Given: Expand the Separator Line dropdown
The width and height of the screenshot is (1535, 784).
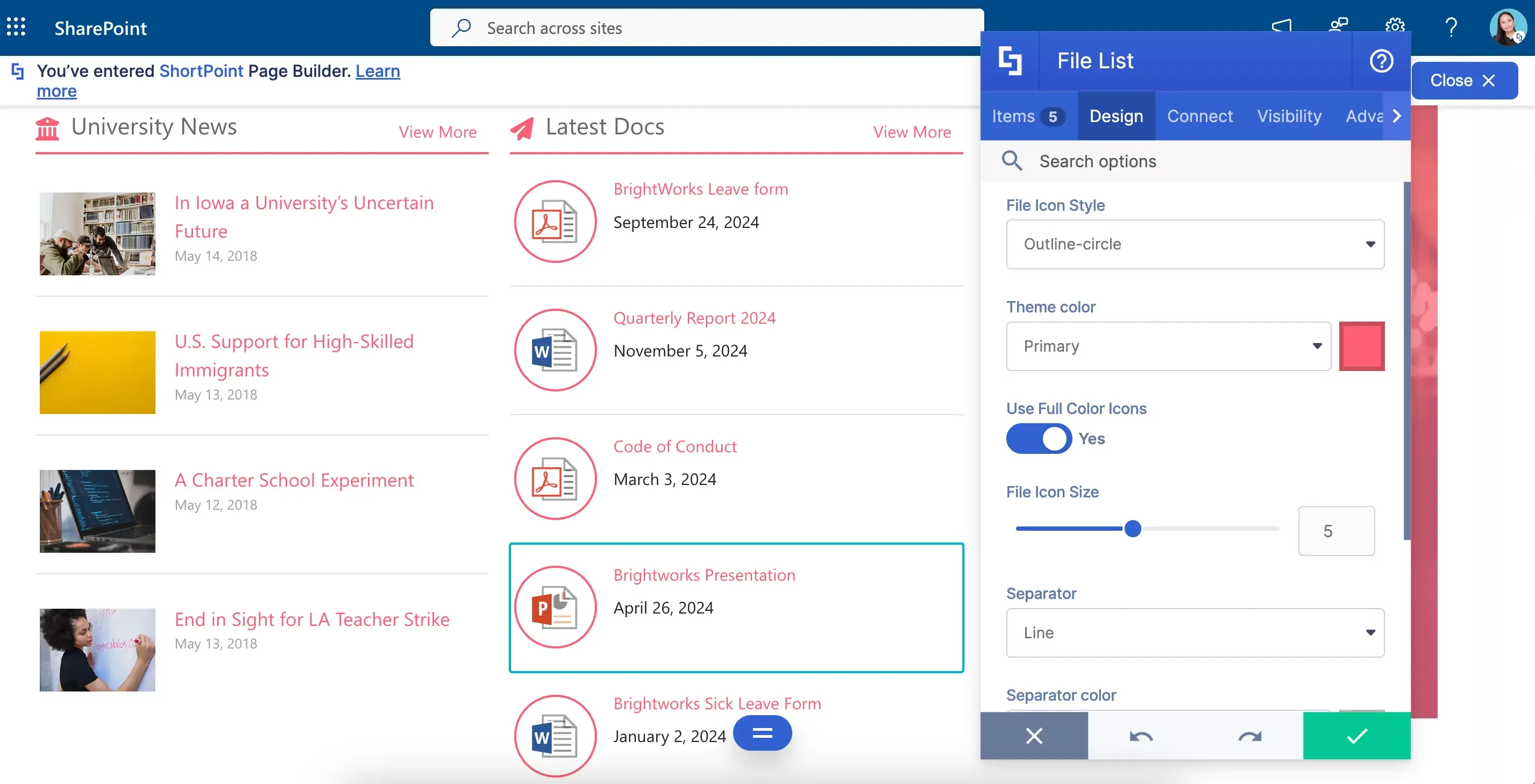Looking at the screenshot, I should point(1195,633).
